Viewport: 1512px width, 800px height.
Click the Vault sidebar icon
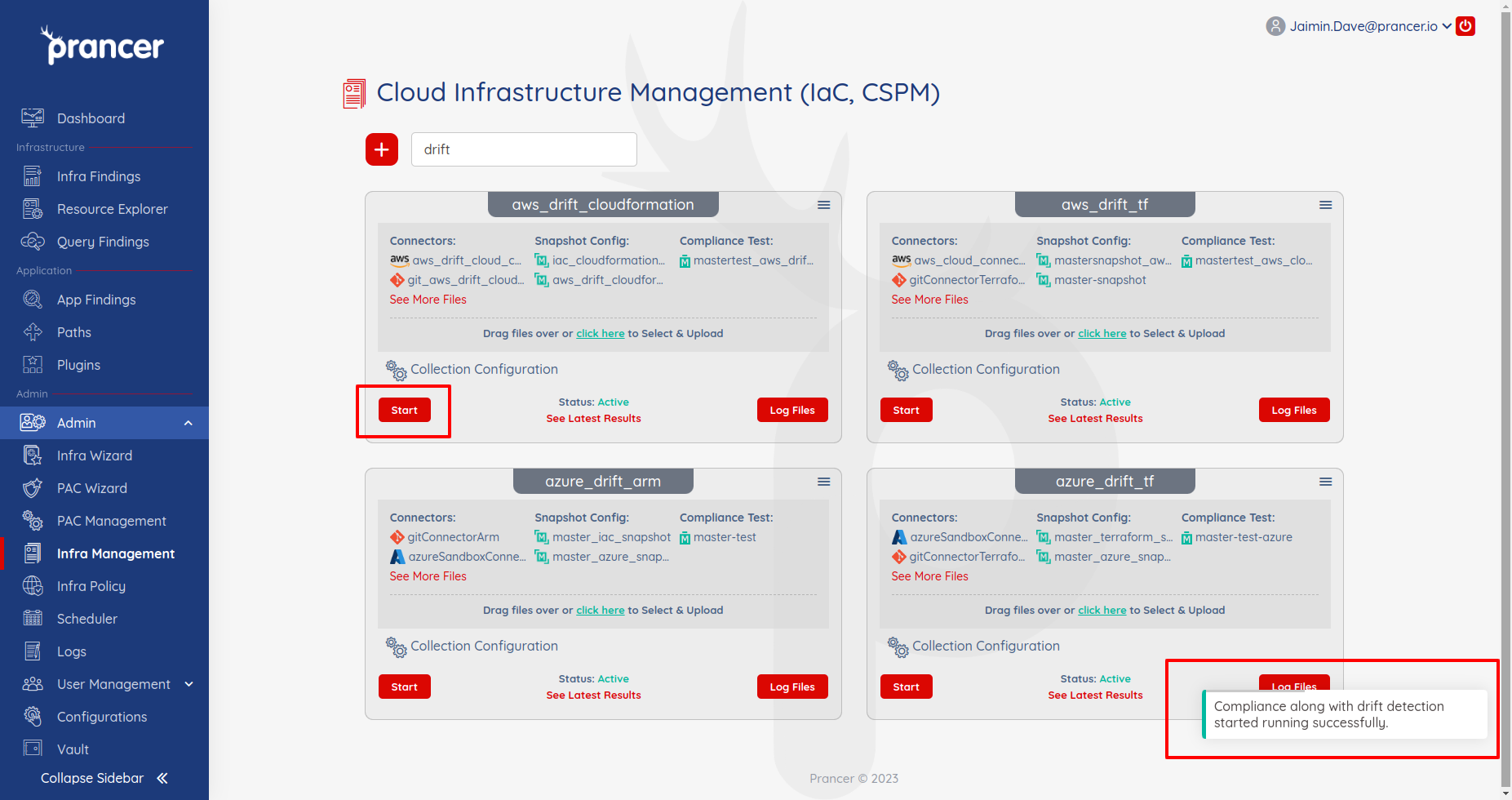pyautogui.click(x=33, y=749)
